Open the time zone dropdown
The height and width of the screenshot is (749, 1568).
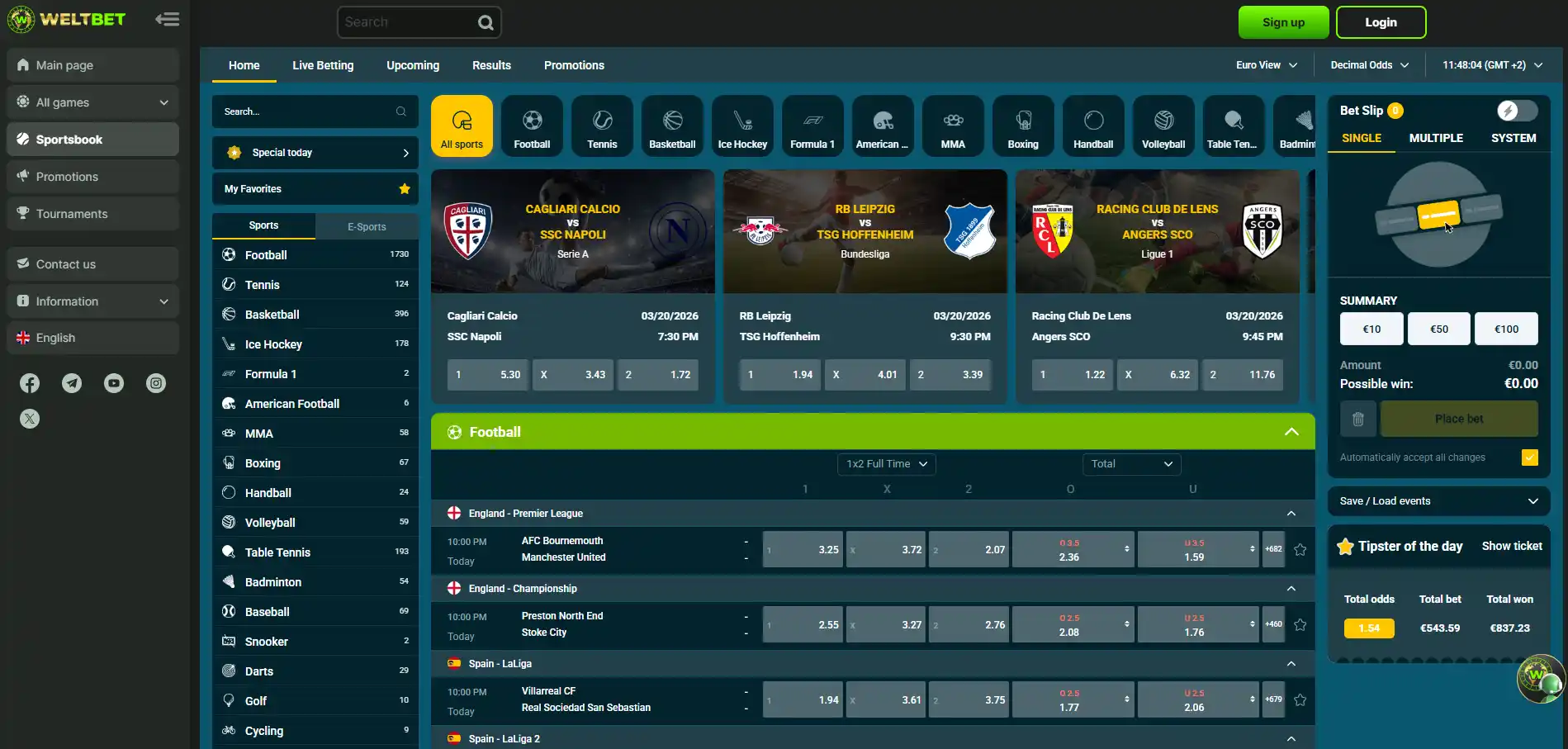click(1492, 65)
